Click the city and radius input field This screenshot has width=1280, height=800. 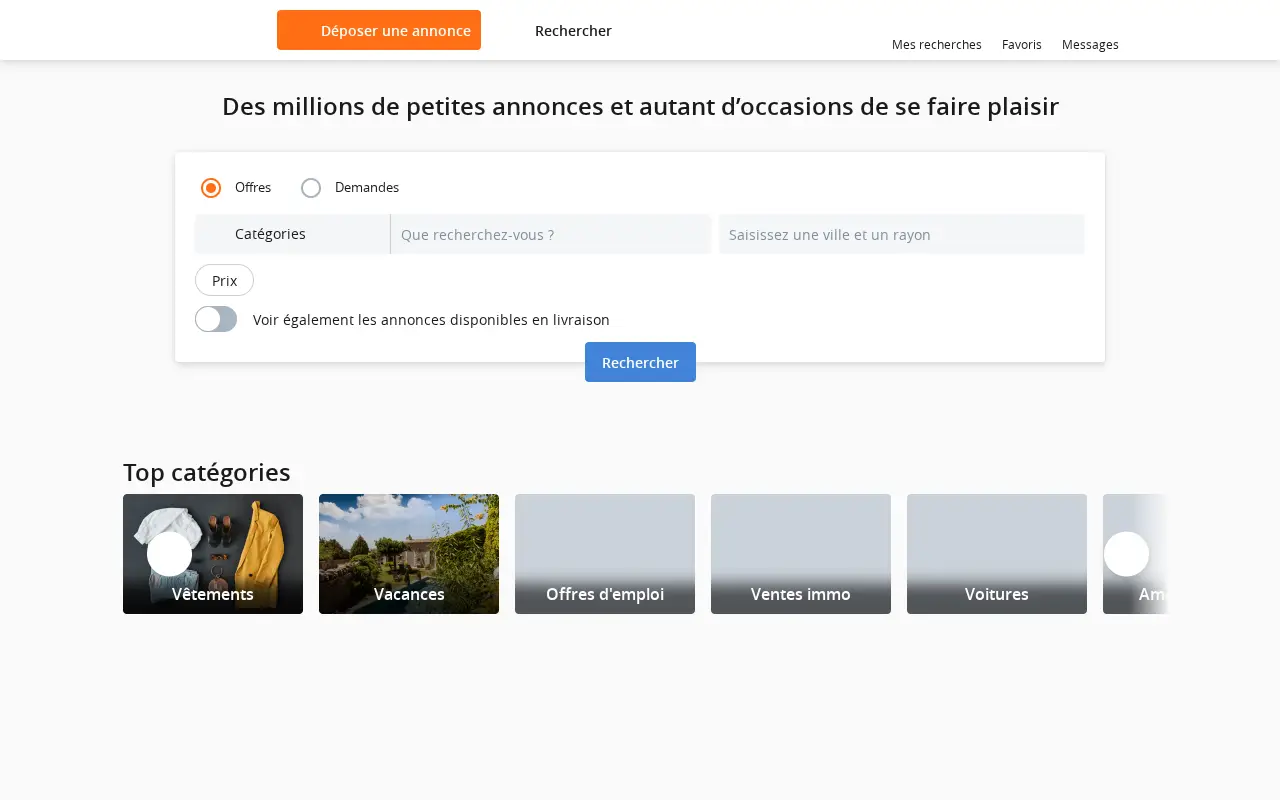pos(902,234)
